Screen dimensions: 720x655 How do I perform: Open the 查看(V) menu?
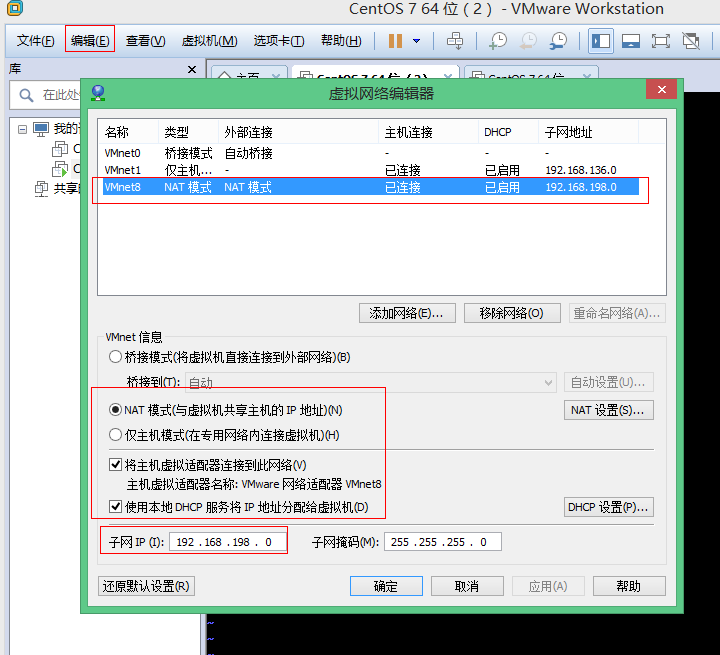coord(146,41)
